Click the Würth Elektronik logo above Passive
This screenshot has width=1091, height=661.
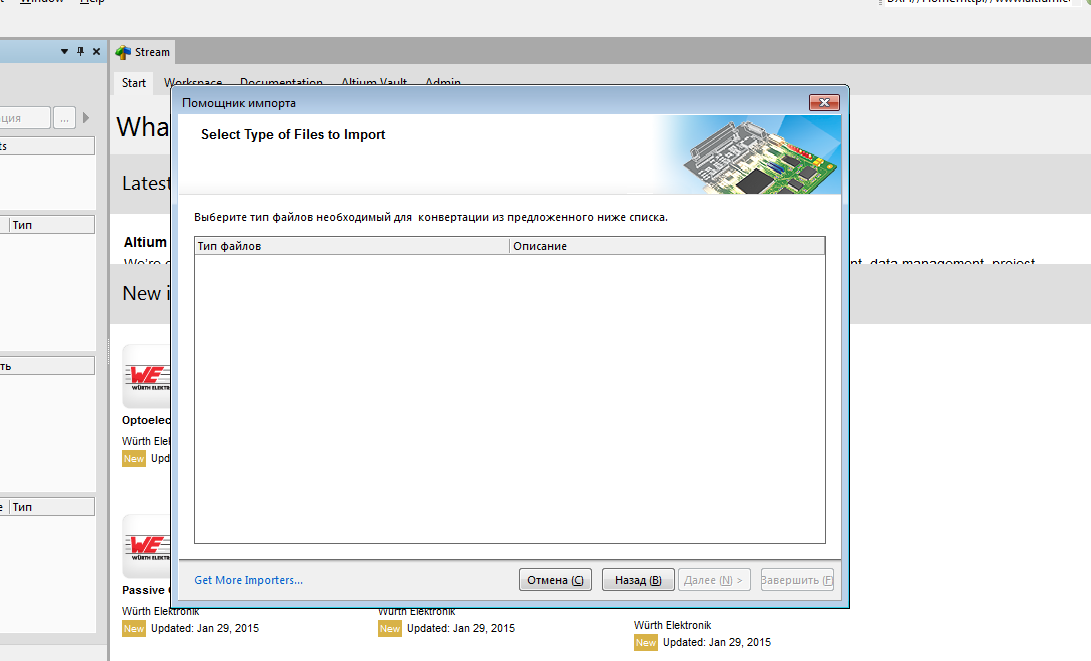pos(146,548)
